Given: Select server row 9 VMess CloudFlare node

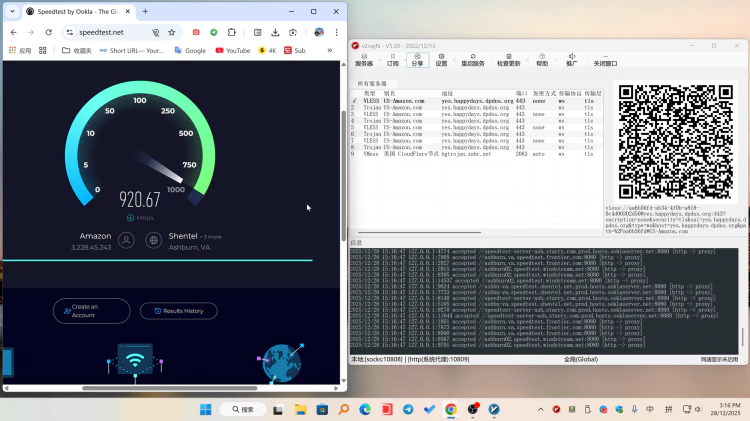Looking at the screenshot, I should click(476, 154).
